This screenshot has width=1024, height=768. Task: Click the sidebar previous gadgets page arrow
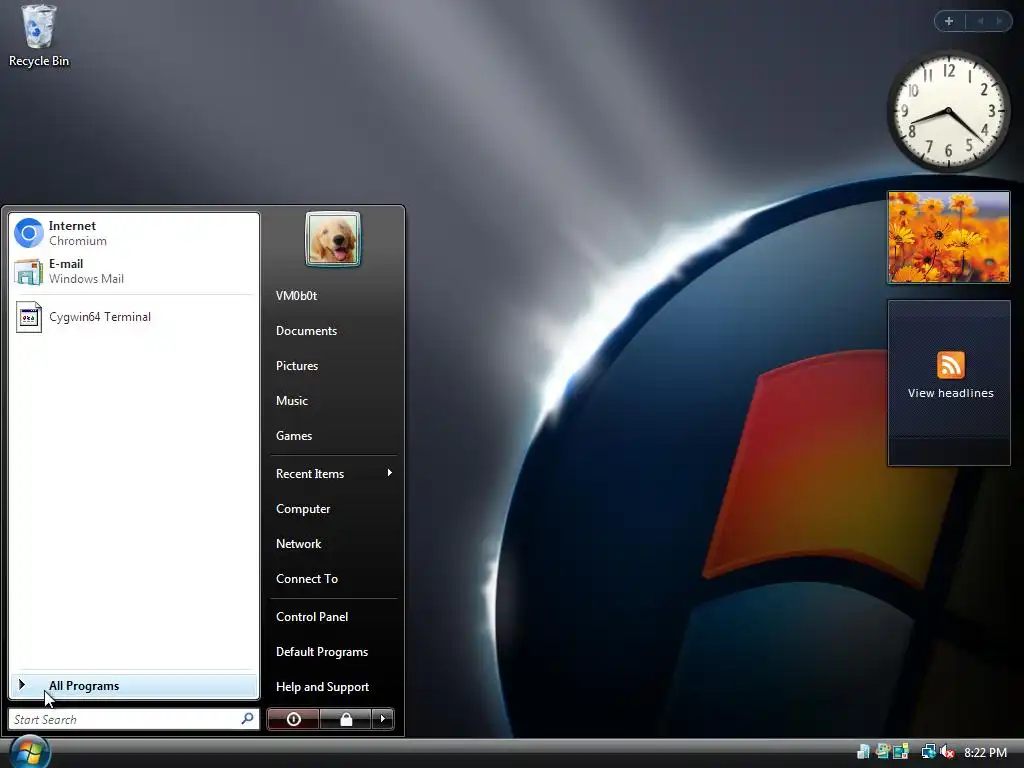980,22
